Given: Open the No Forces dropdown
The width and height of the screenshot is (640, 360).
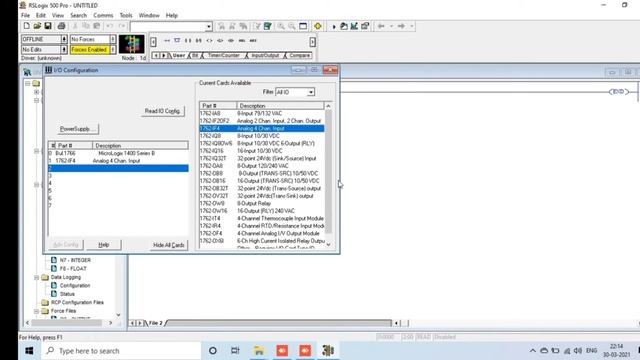Looking at the screenshot, I should pyautogui.click(x=113, y=39).
